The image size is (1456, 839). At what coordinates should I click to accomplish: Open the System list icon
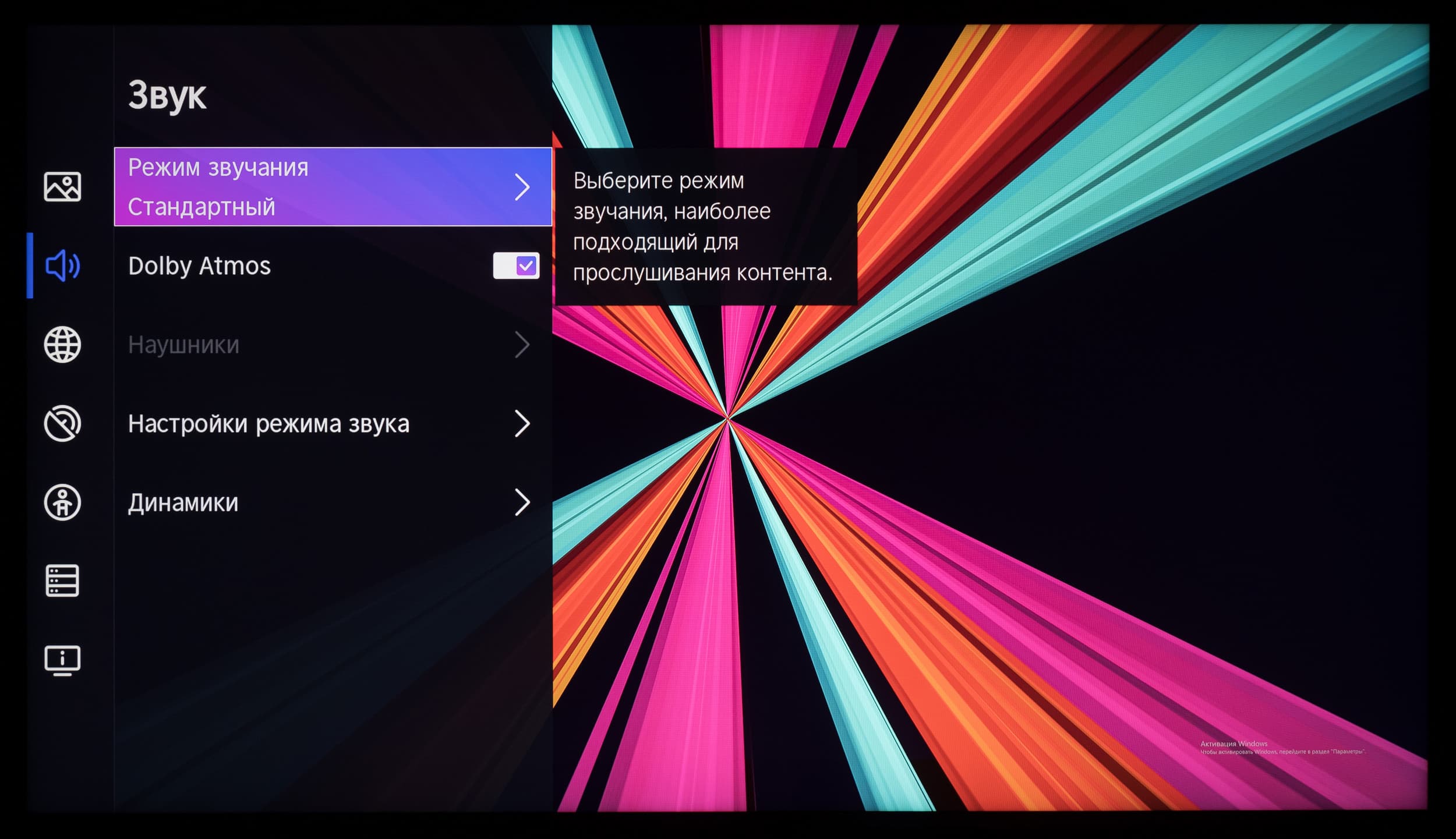coord(62,580)
